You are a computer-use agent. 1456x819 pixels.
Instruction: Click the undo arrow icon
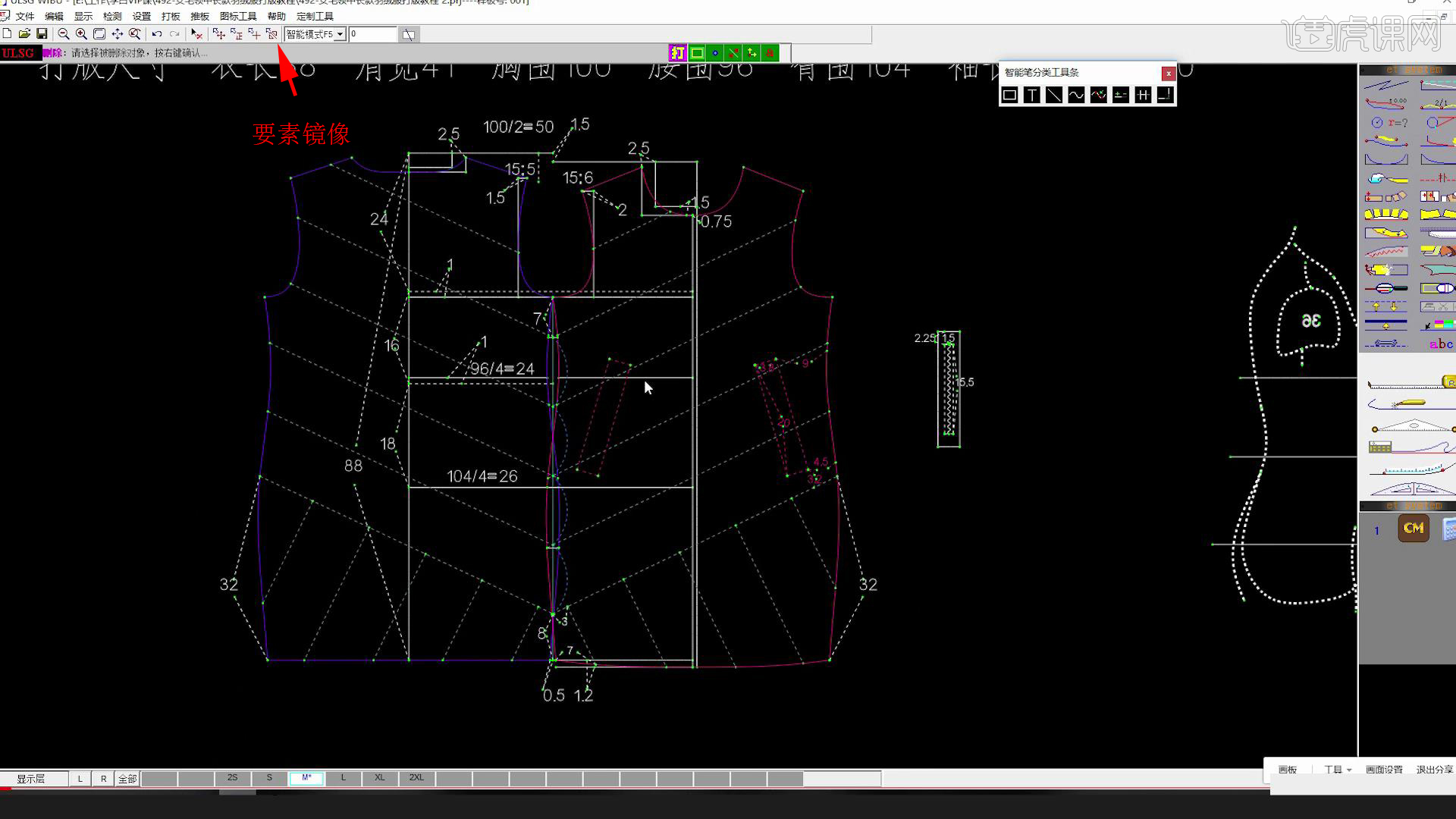pyautogui.click(x=157, y=34)
